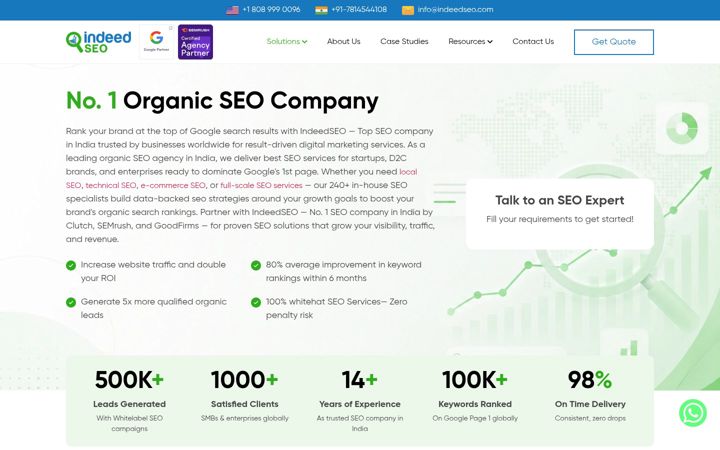Click the US flag phone icon
The width and height of the screenshot is (720, 450).
click(232, 10)
